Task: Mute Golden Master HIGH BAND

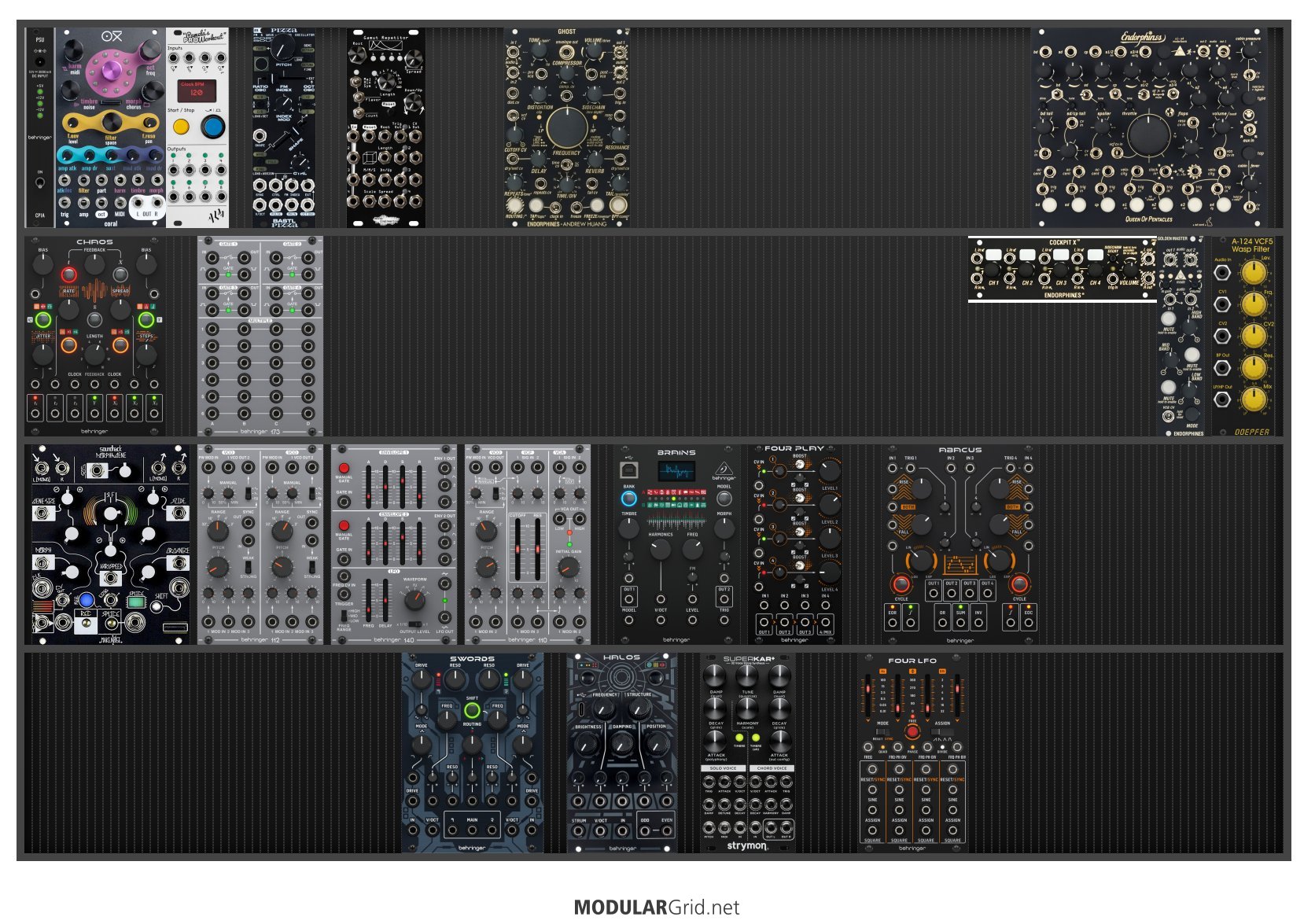Action: click(1169, 317)
